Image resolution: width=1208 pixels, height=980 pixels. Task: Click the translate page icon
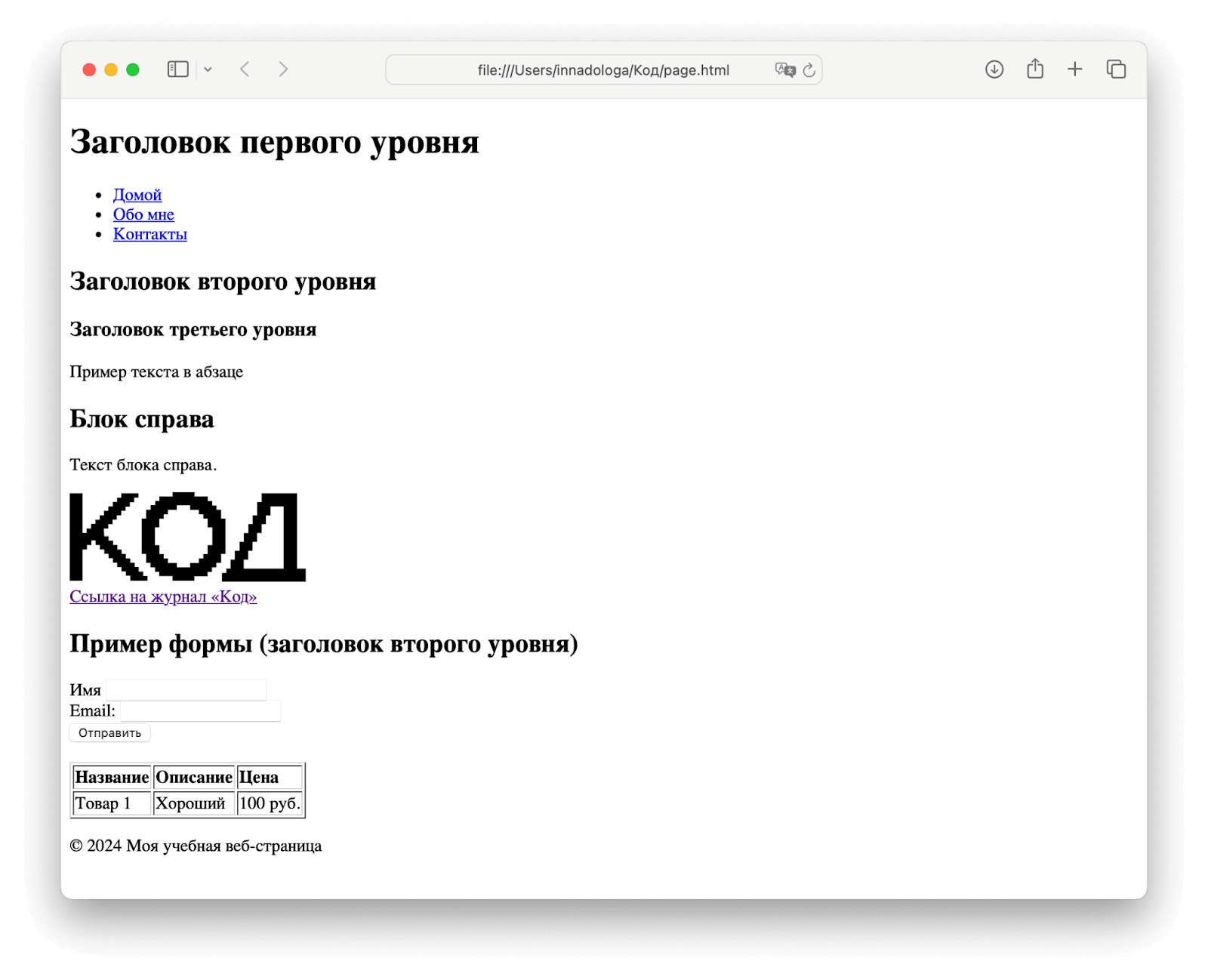(x=785, y=69)
